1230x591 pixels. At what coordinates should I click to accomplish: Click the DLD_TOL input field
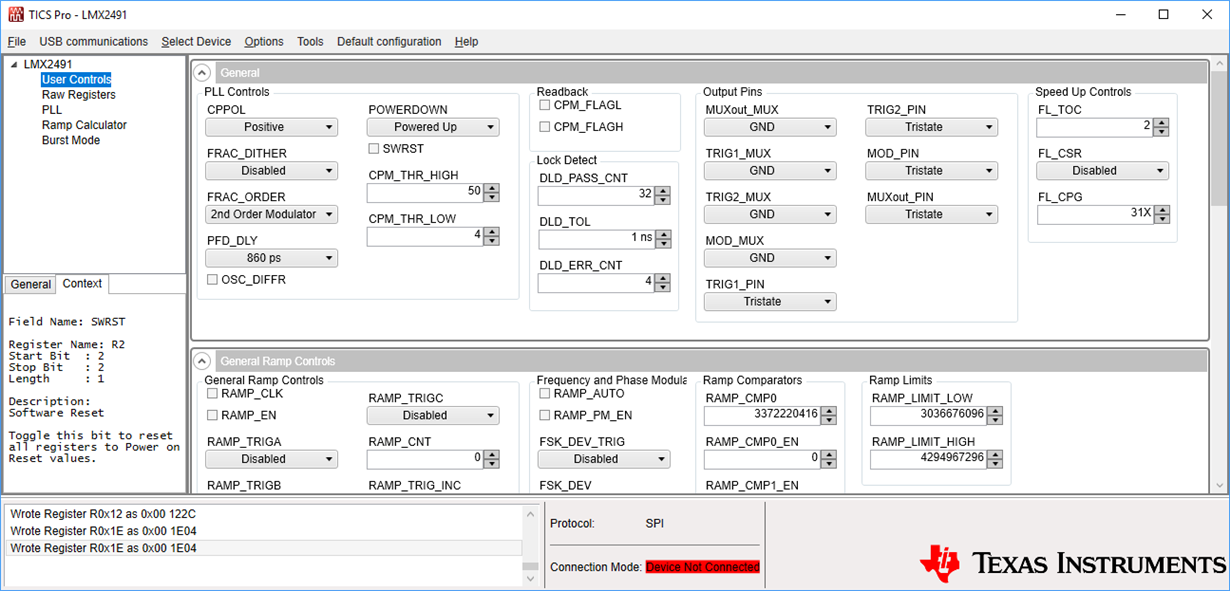pos(597,239)
